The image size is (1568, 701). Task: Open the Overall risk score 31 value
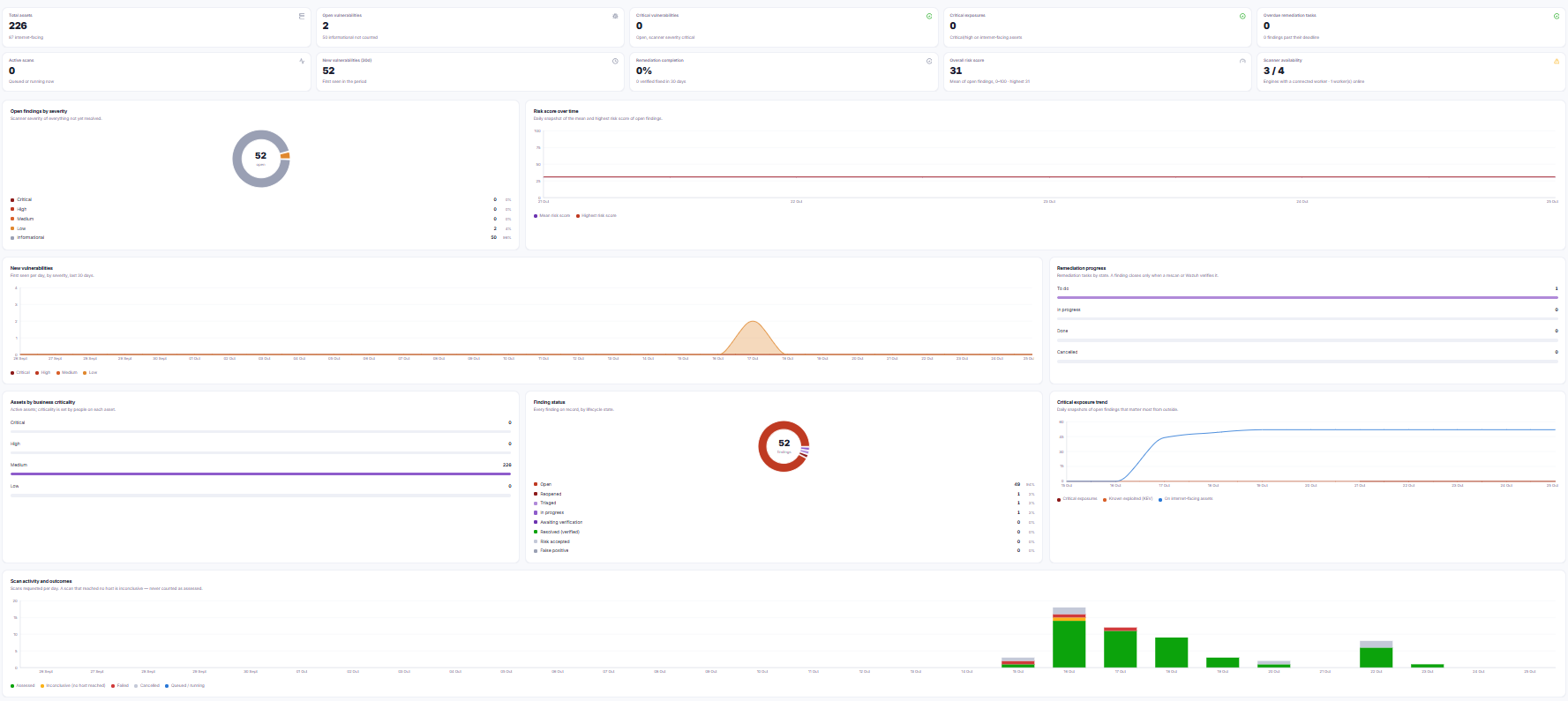pos(956,71)
